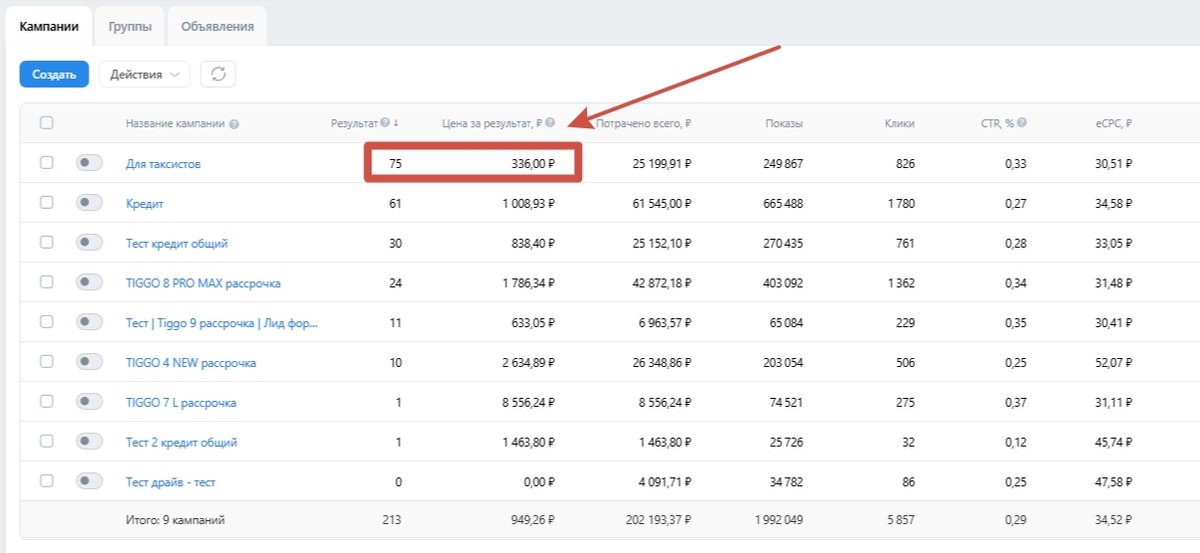The image size is (1200, 553).
Task: Select checkbox for TIGGO 7 L рассрочка
Action: [x=46, y=402]
